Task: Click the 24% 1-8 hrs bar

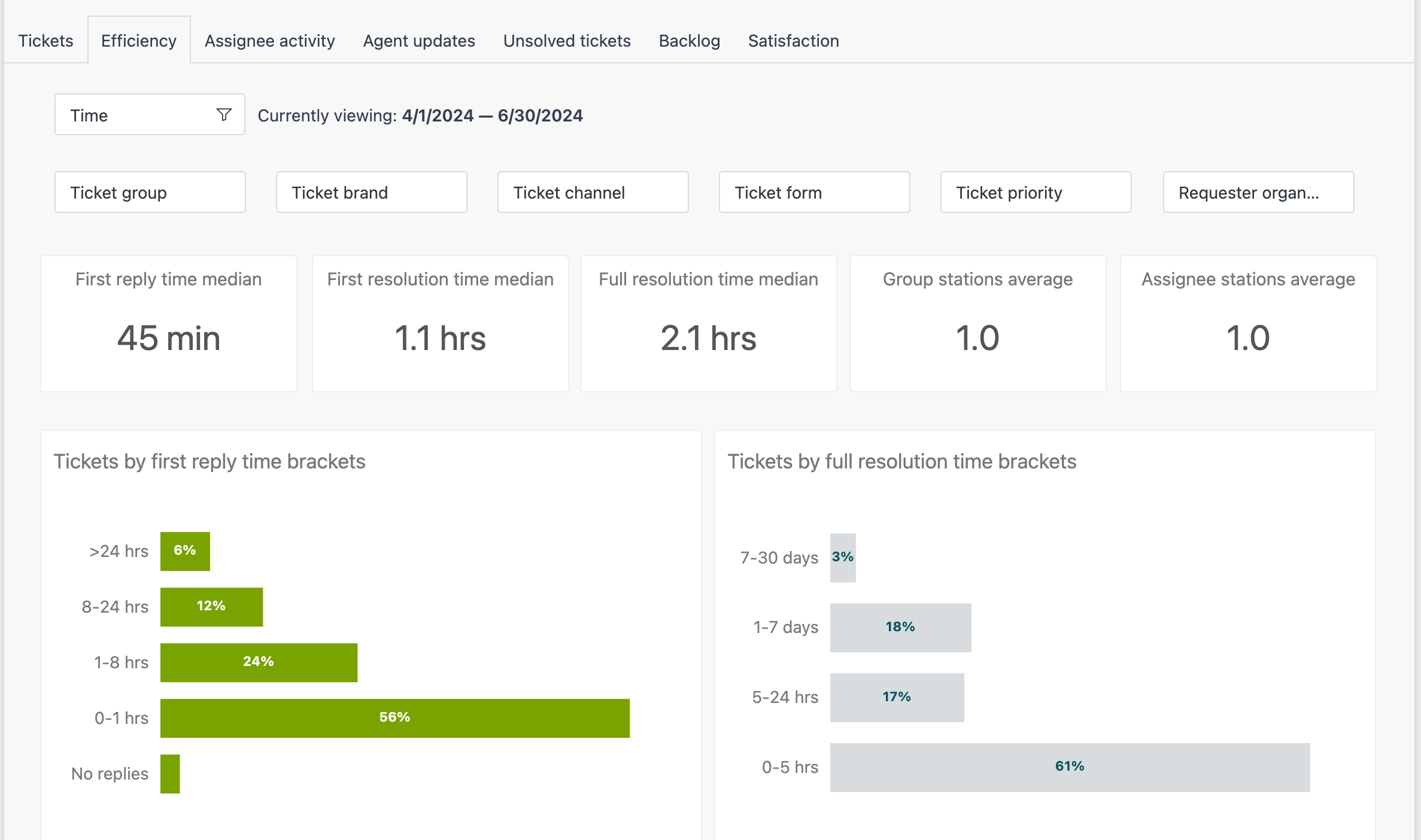Action: [x=259, y=662]
